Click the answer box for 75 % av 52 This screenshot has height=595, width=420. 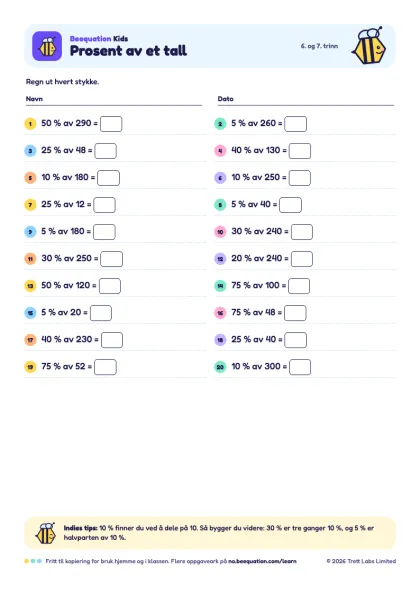[x=105, y=367]
